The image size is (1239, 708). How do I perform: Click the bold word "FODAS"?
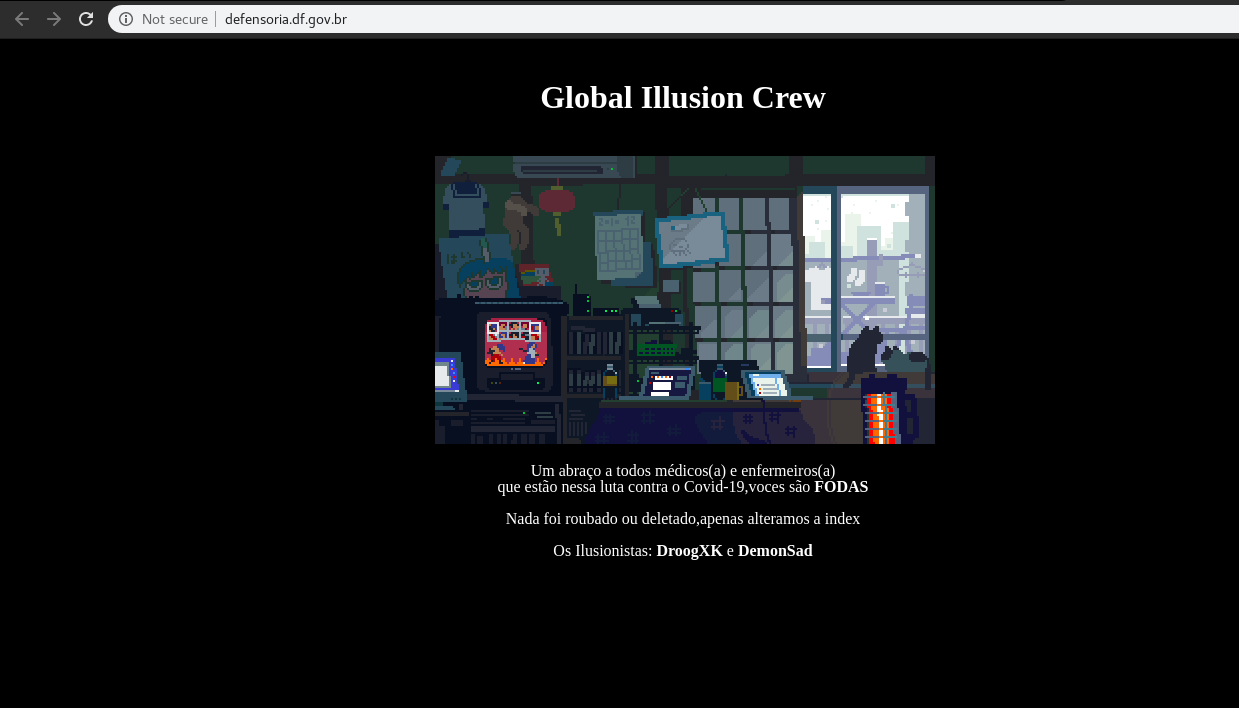(x=841, y=487)
